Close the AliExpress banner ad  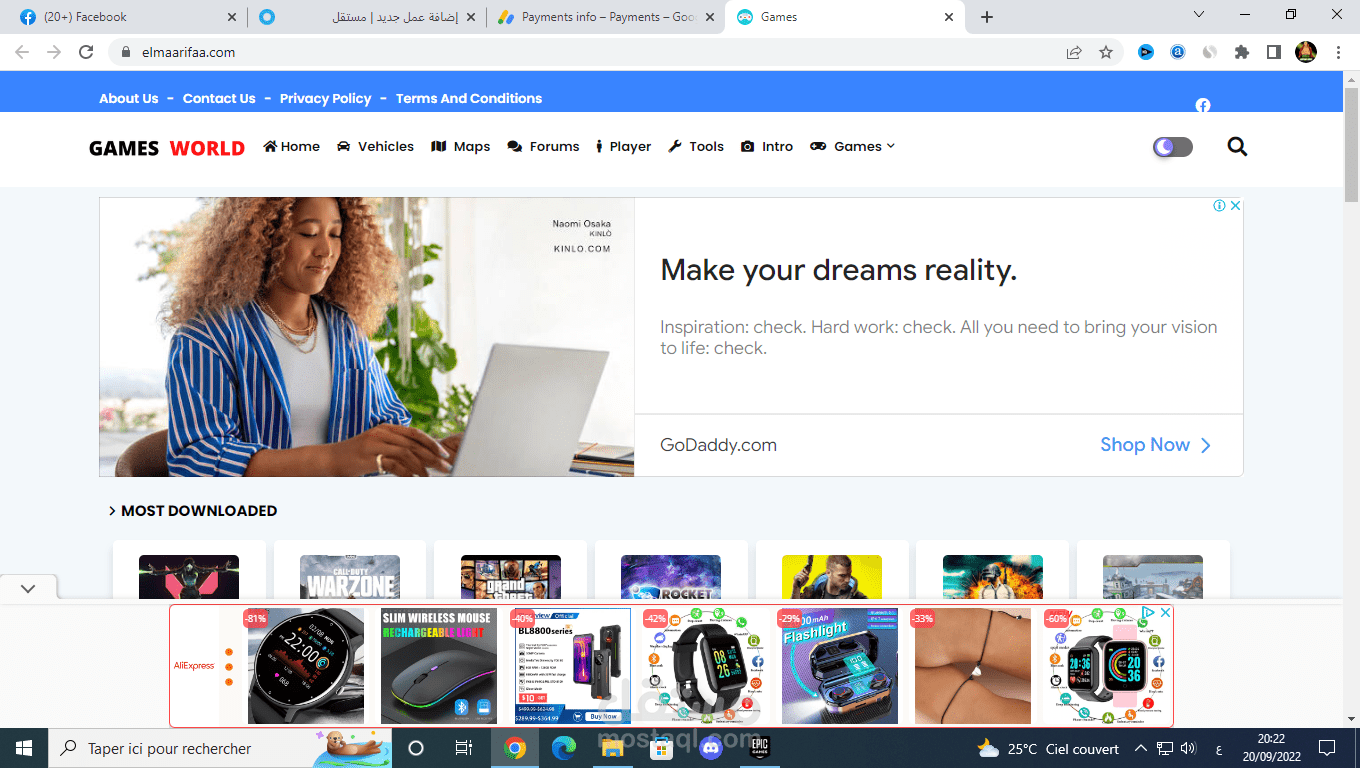pyautogui.click(x=1165, y=613)
